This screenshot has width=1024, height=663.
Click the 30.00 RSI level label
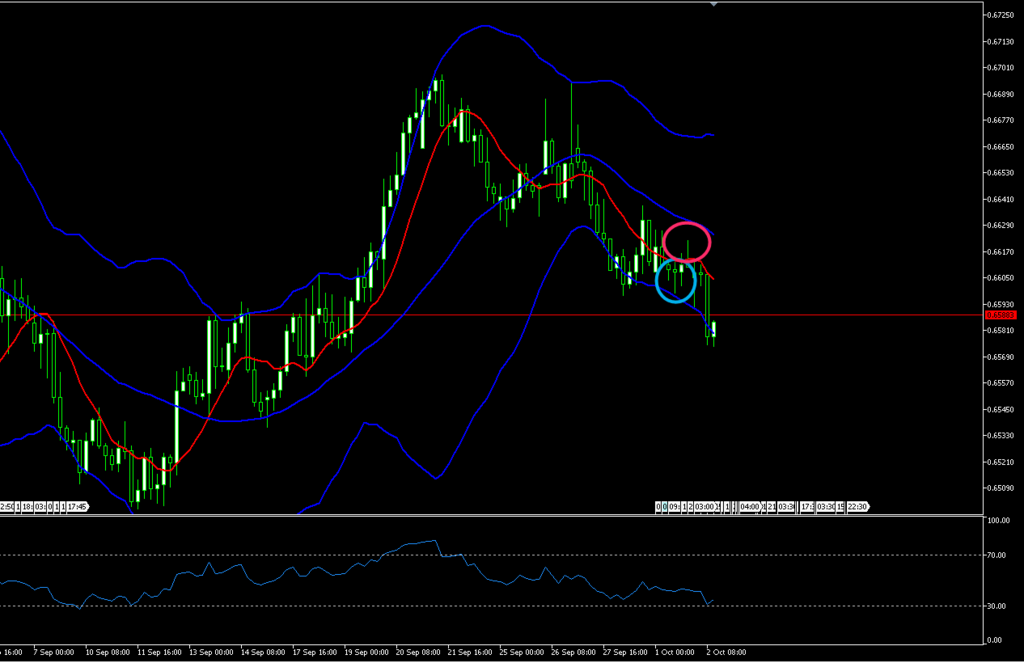click(x=997, y=606)
